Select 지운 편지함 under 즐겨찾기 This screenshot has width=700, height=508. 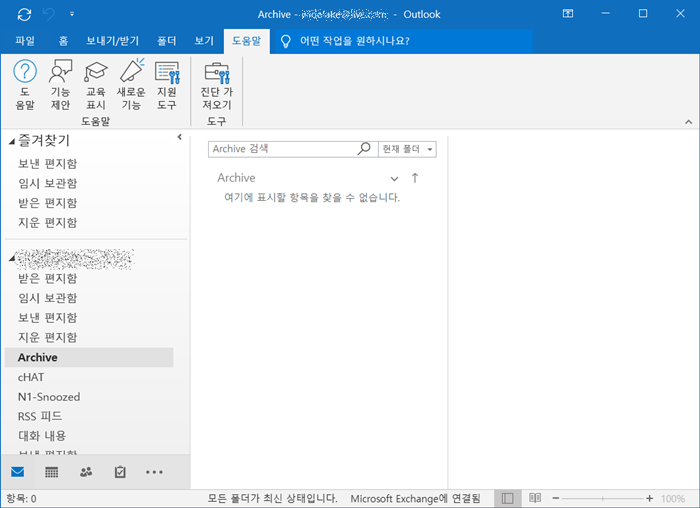[x=47, y=223]
